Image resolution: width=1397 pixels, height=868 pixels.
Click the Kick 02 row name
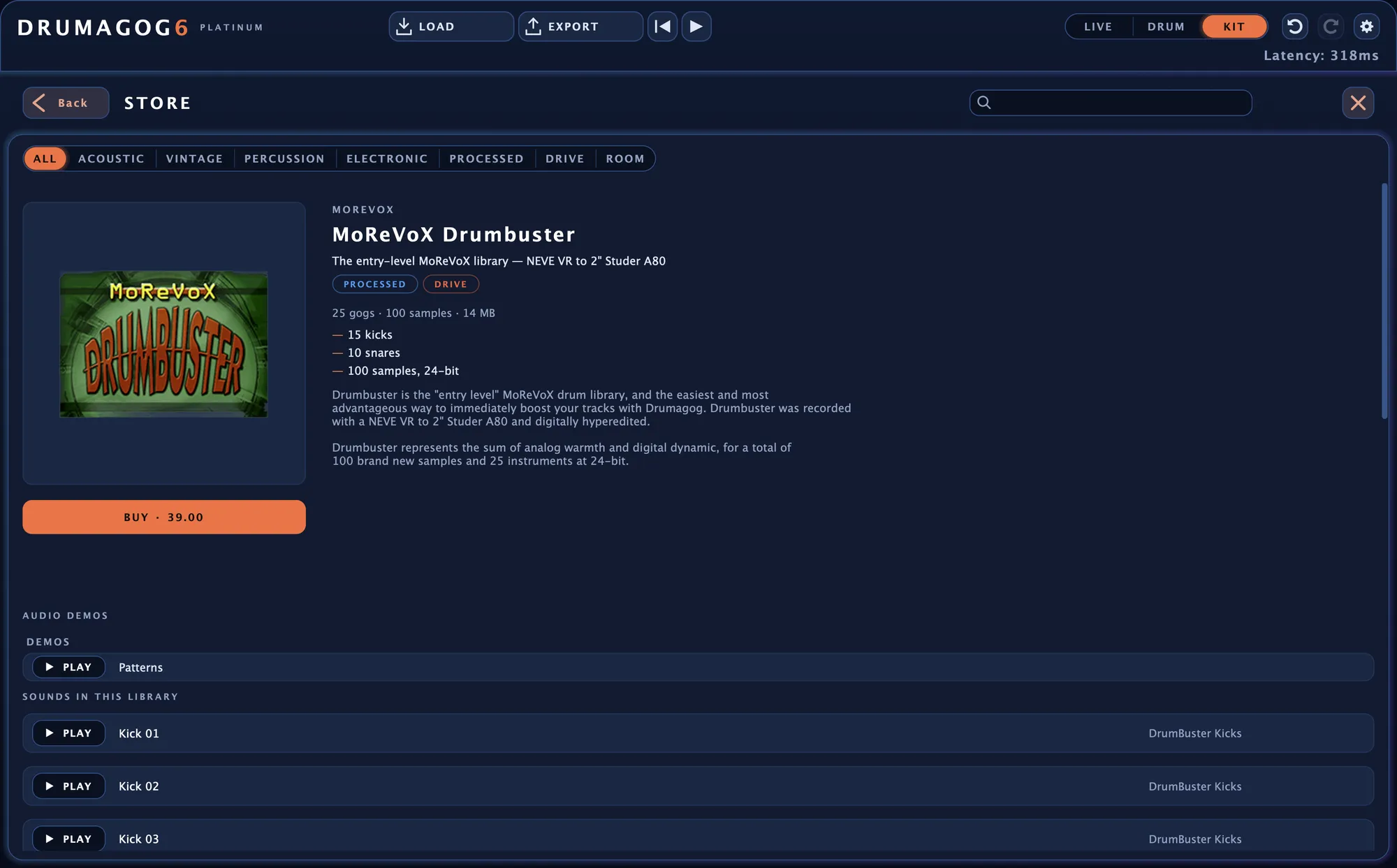(x=139, y=786)
